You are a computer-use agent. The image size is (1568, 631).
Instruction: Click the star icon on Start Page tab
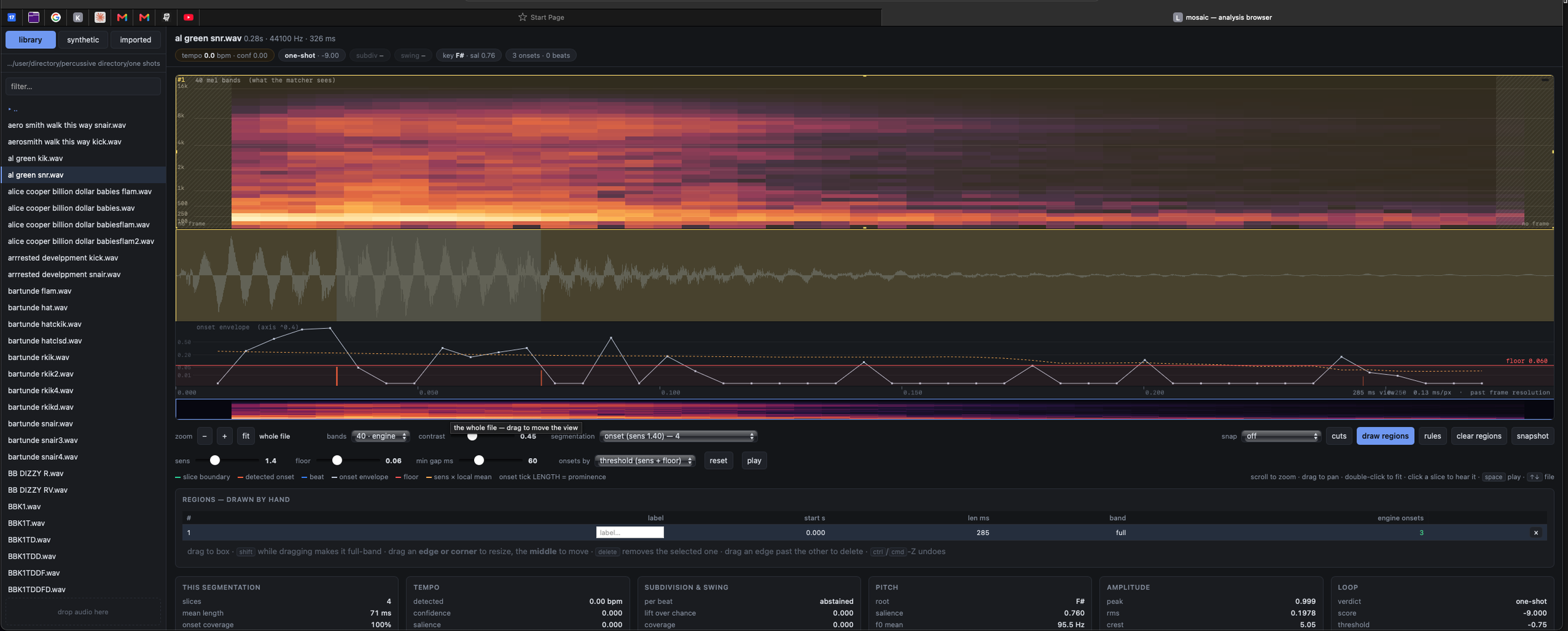point(522,18)
